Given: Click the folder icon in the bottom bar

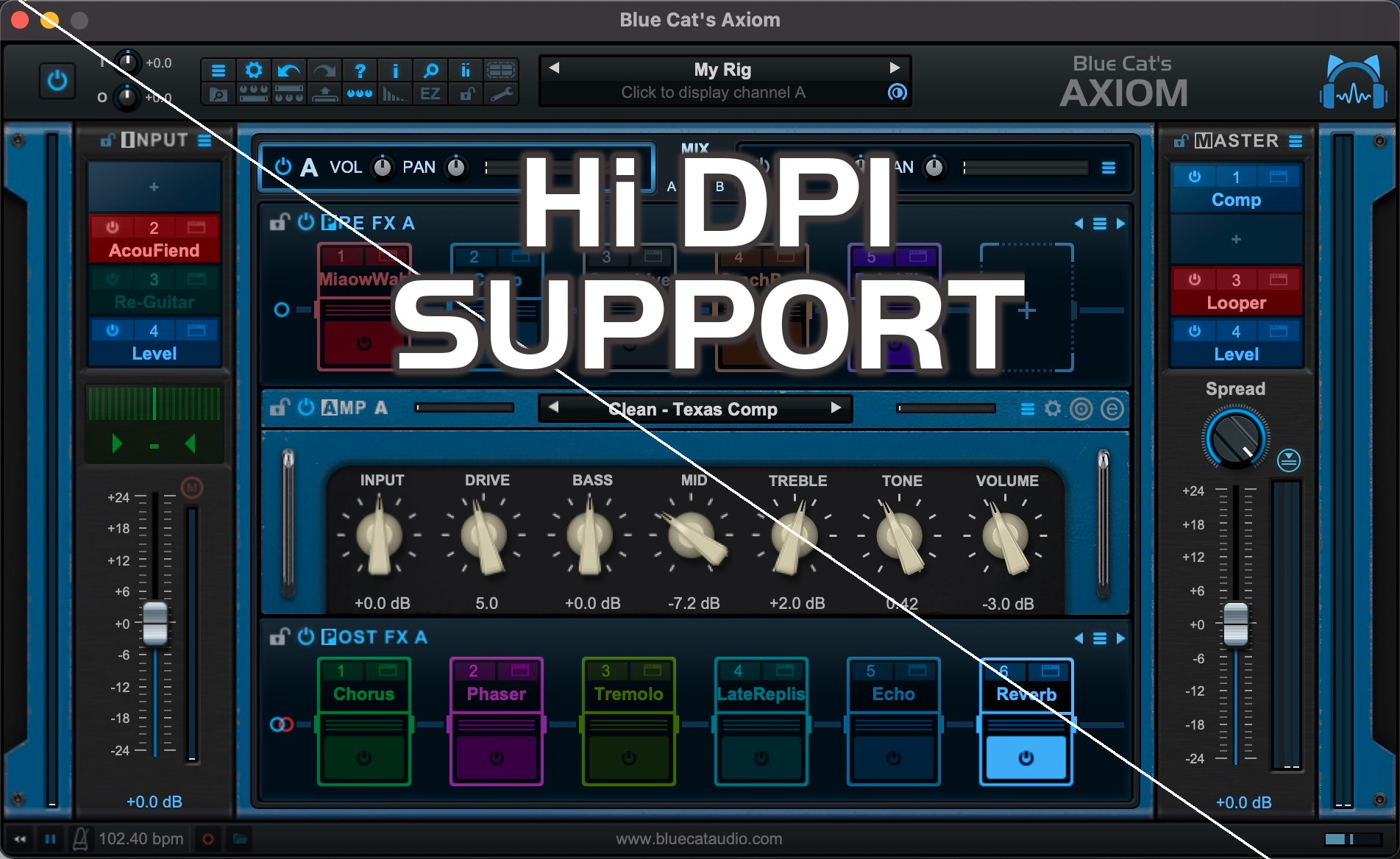Looking at the screenshot, I should click(x=240, y=838).
